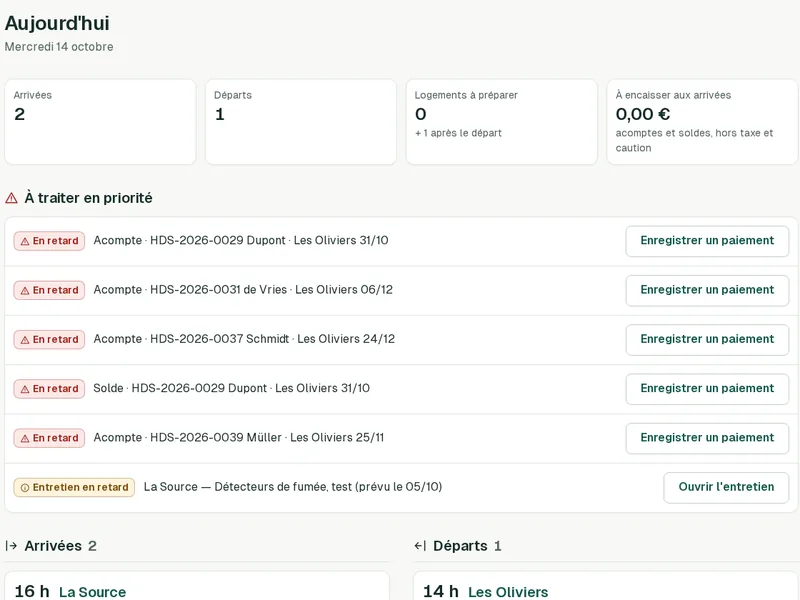Image resolution: width=800 pixels, height=600 pixels.
Task: Select the Départs summary card
Action: click(x=301, y=122)
